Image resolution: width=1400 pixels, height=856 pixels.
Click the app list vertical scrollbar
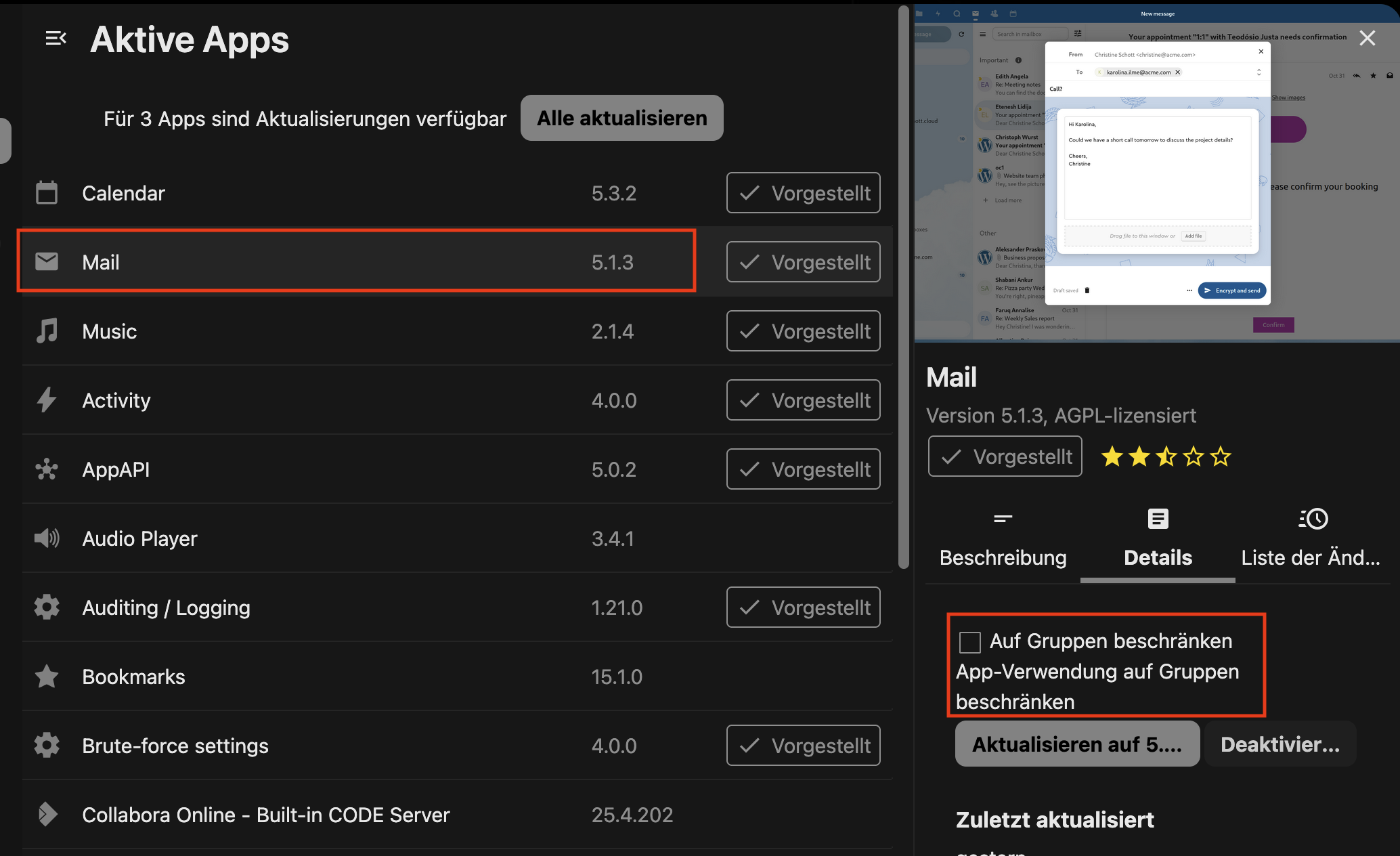tap(904, 288)
